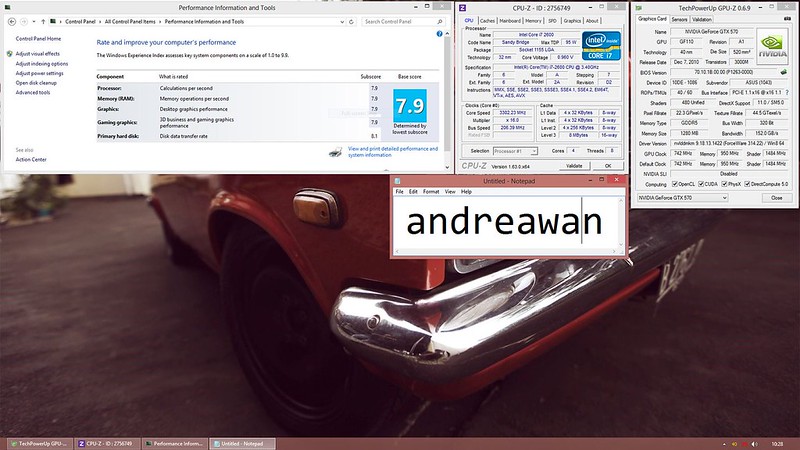Click the printer icon beside detailed performance link
The width and height of the screenshot is (800, 450).
[335, 152]
